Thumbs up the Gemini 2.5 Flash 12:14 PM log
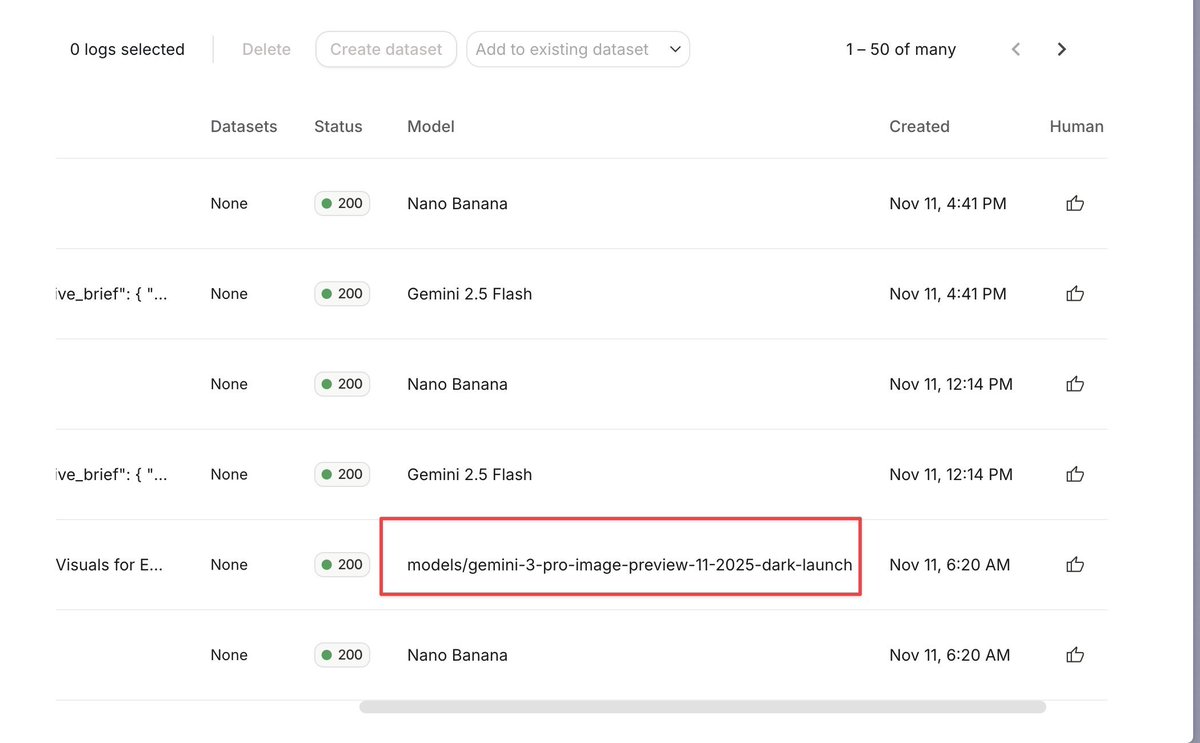This screenshot has height=743, width=1200. coord(1075,474)
